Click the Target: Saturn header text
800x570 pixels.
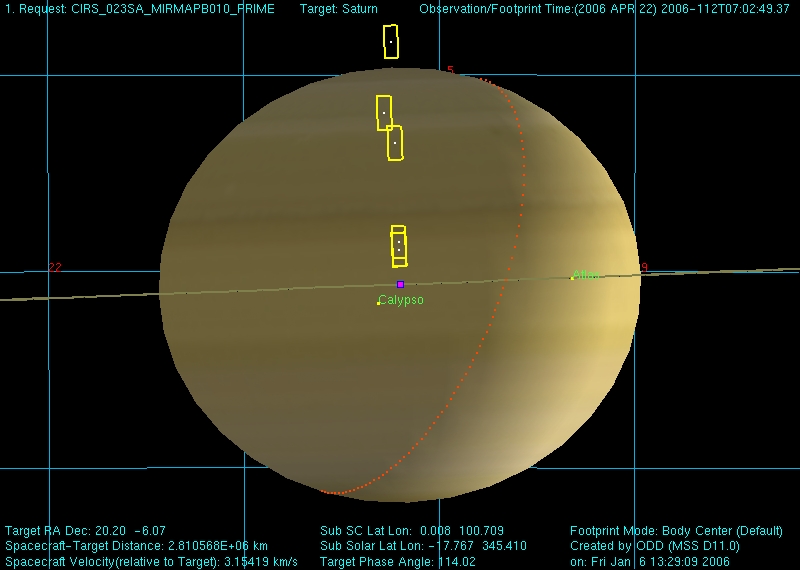[339, 9]
